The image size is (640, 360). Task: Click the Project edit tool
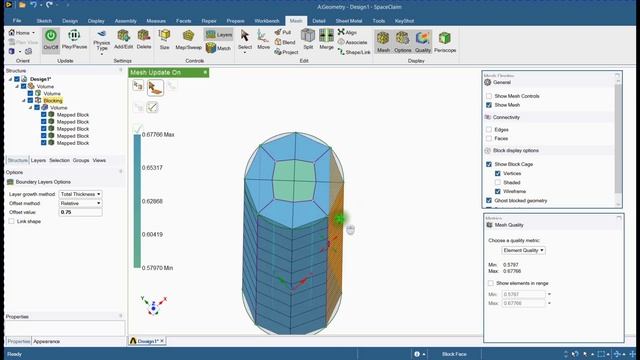click(287, 52)
